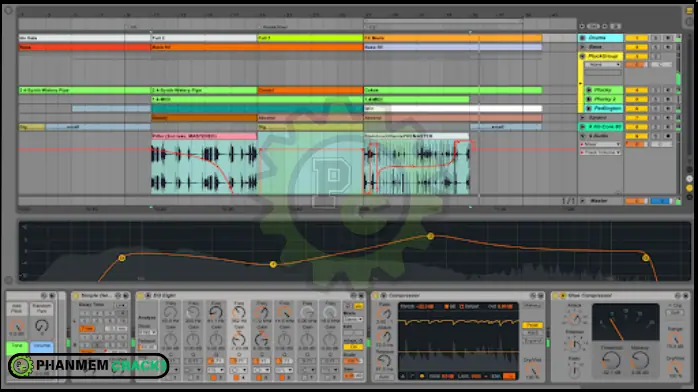Click the Compressor save preset icon

(541, 295)
